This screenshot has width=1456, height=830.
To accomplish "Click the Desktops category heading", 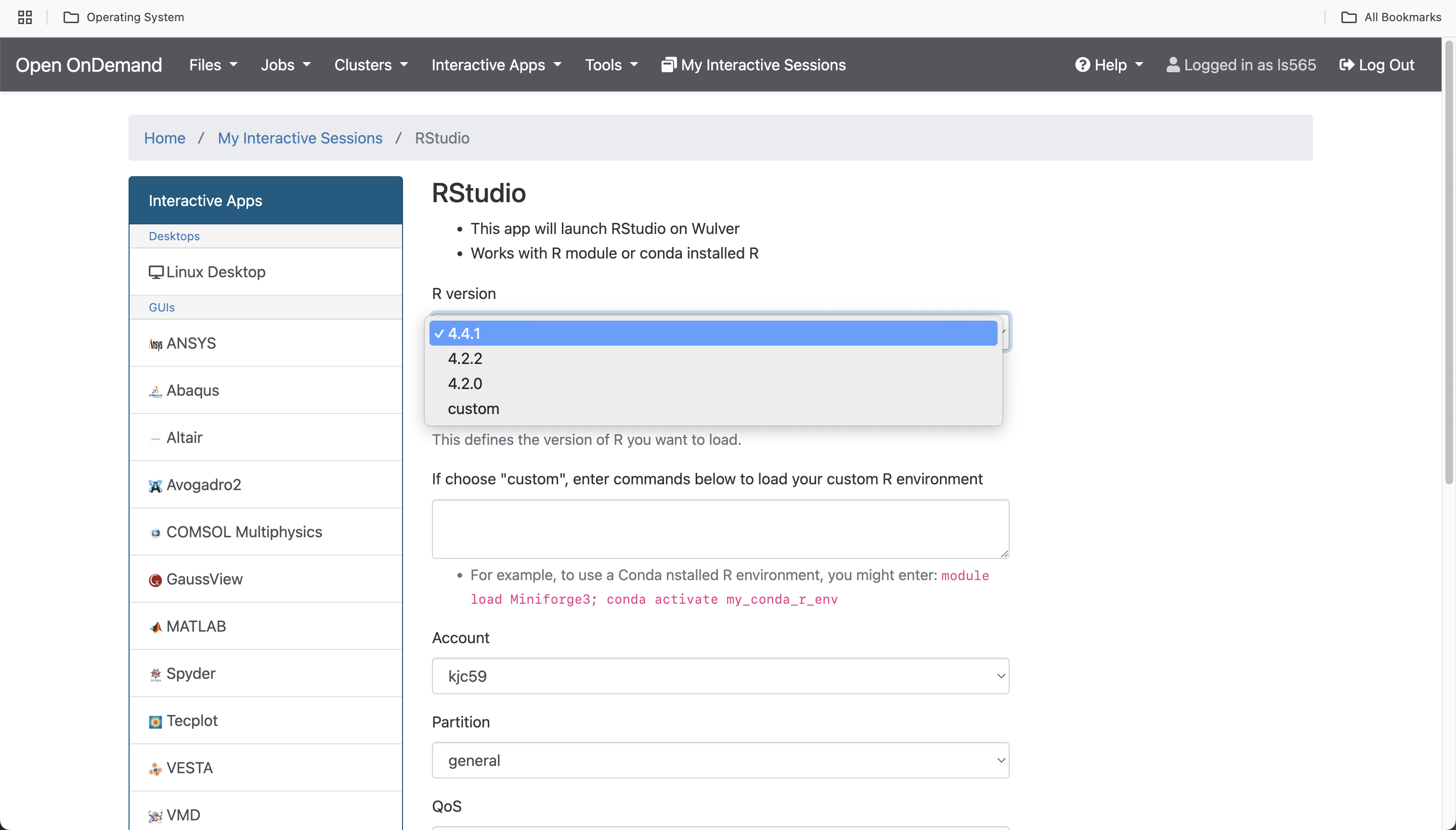I will pyautogui.click(x=174, y=236).
